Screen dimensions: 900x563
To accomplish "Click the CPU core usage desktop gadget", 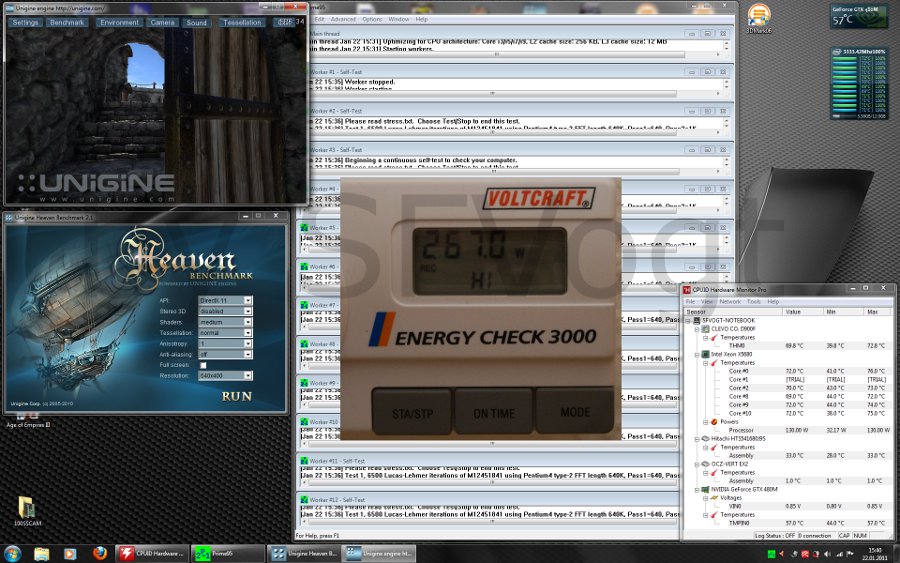I will 859,84.
